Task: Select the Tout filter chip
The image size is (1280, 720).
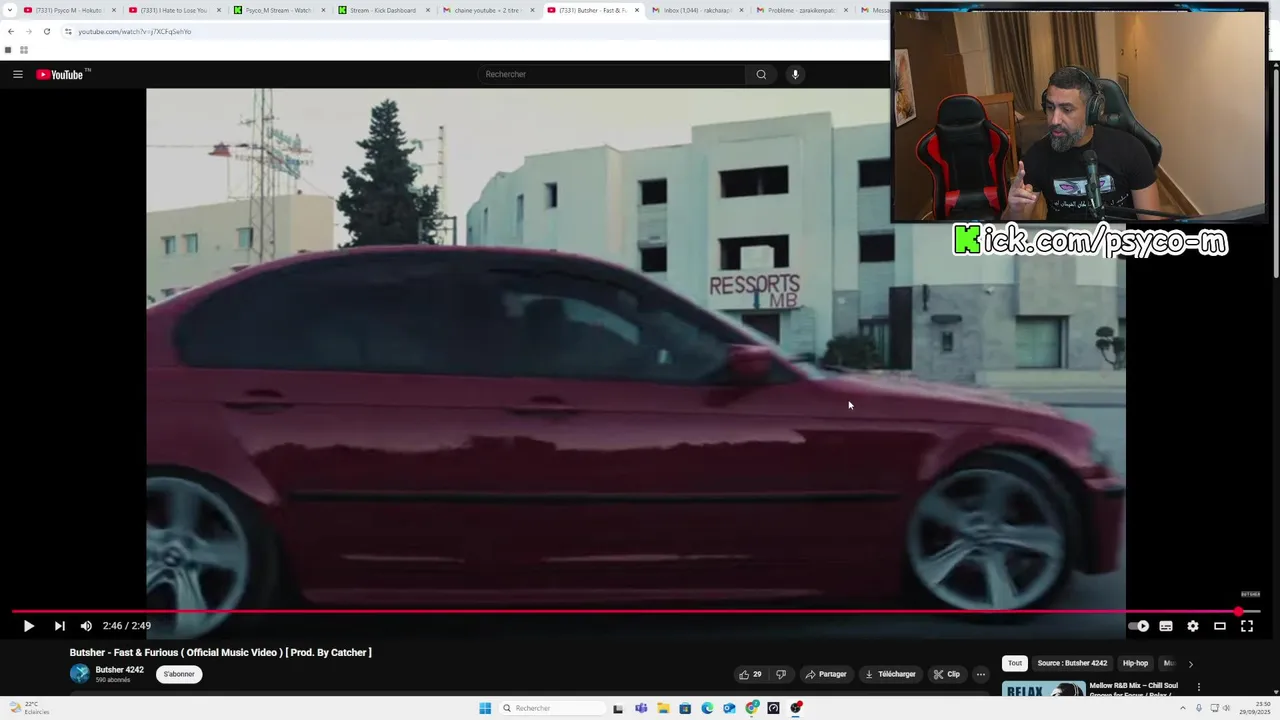Action: click(1015, 663)
